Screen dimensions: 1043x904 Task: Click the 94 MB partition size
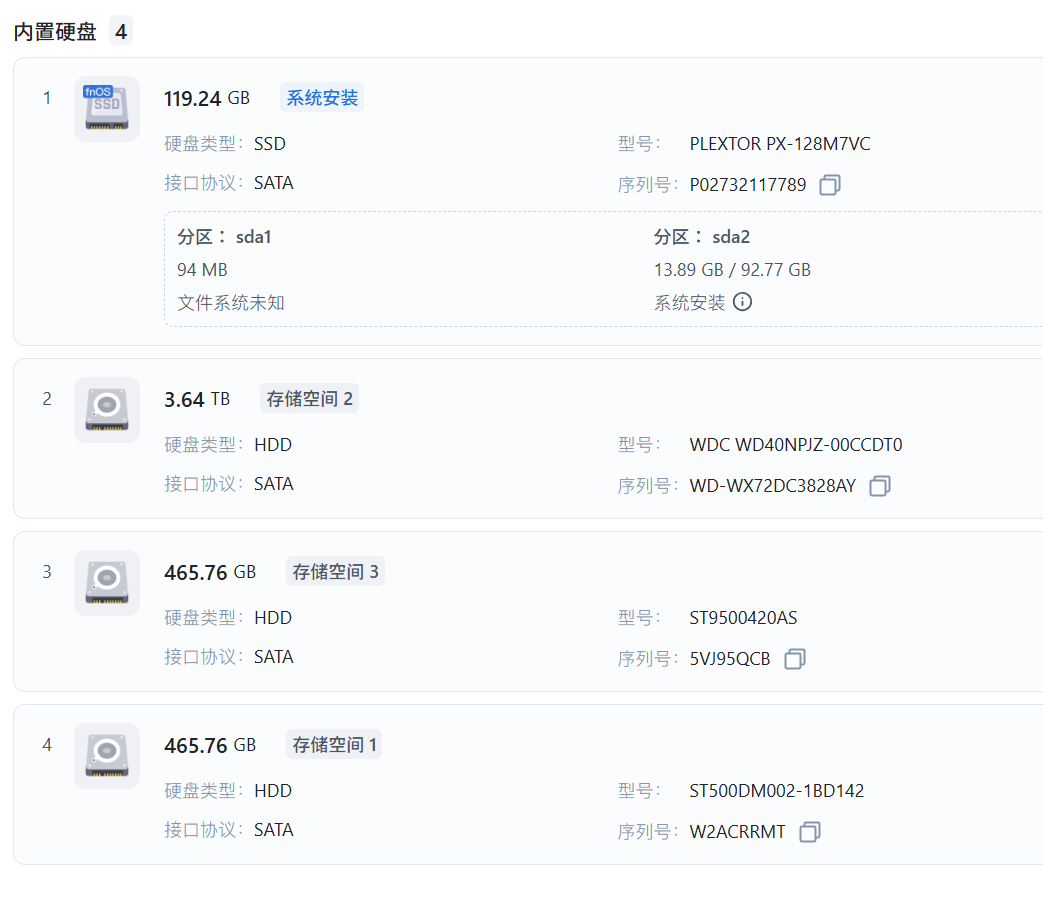[x=202, y=269]
